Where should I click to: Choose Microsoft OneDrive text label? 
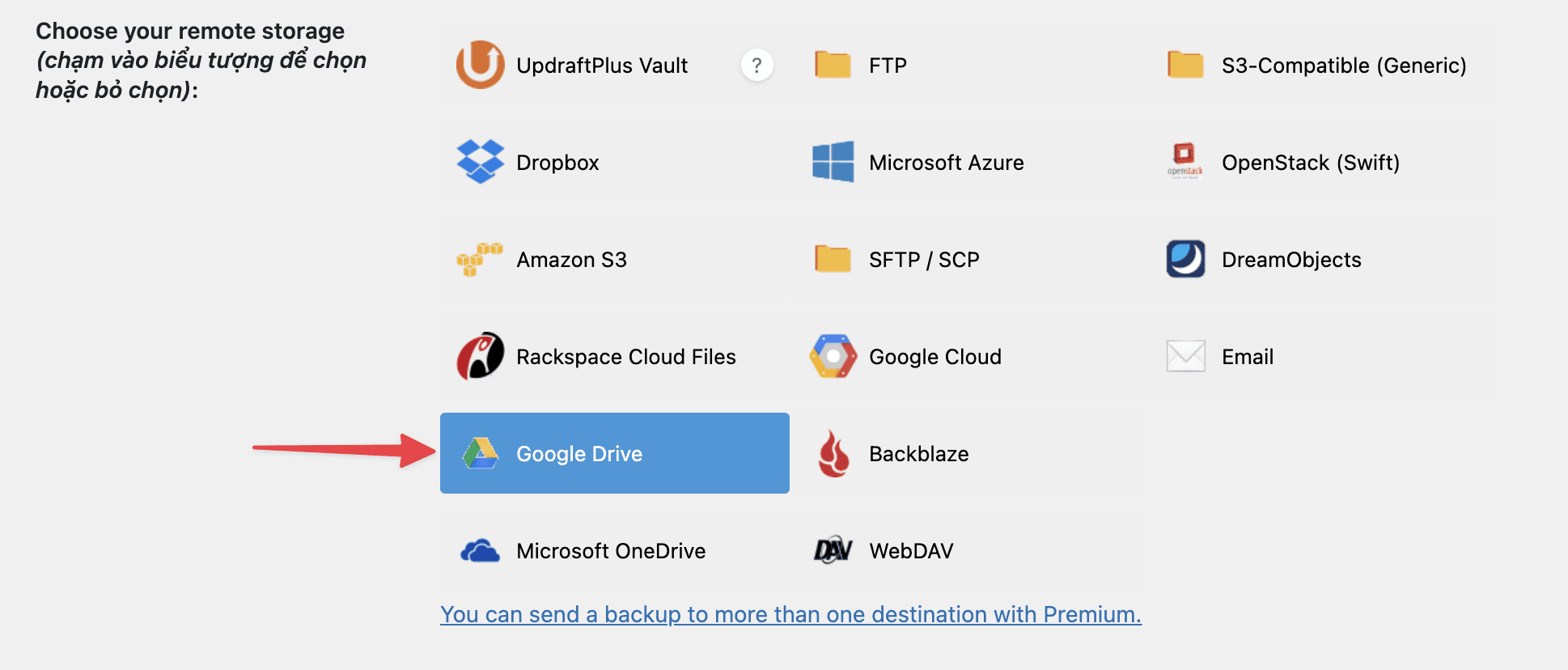611,551
